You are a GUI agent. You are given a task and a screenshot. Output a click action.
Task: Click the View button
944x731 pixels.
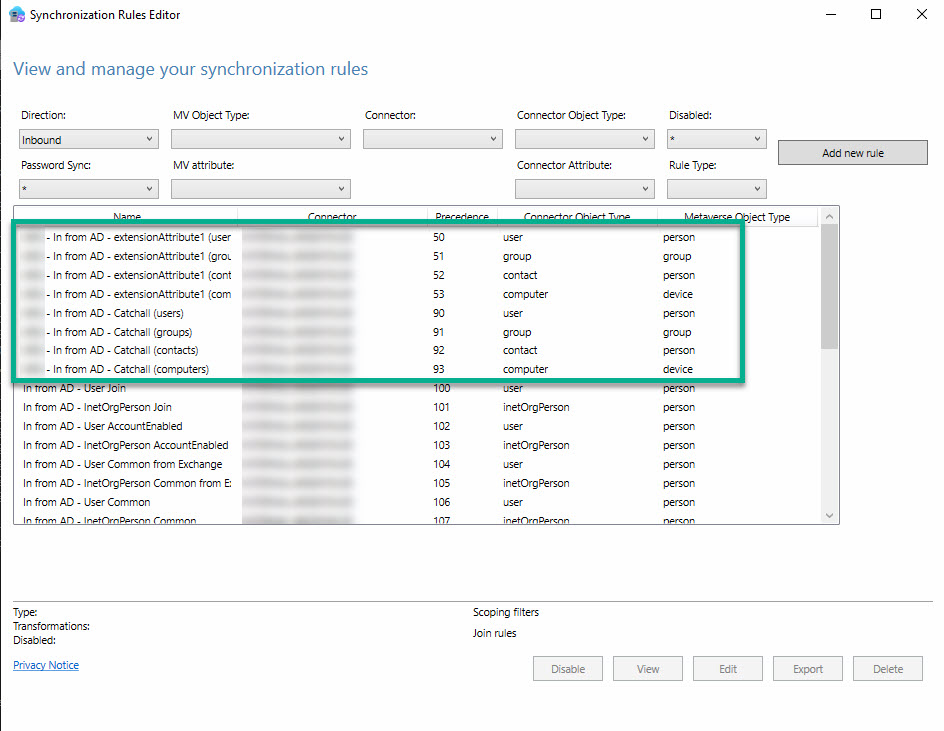coord(648,669)
